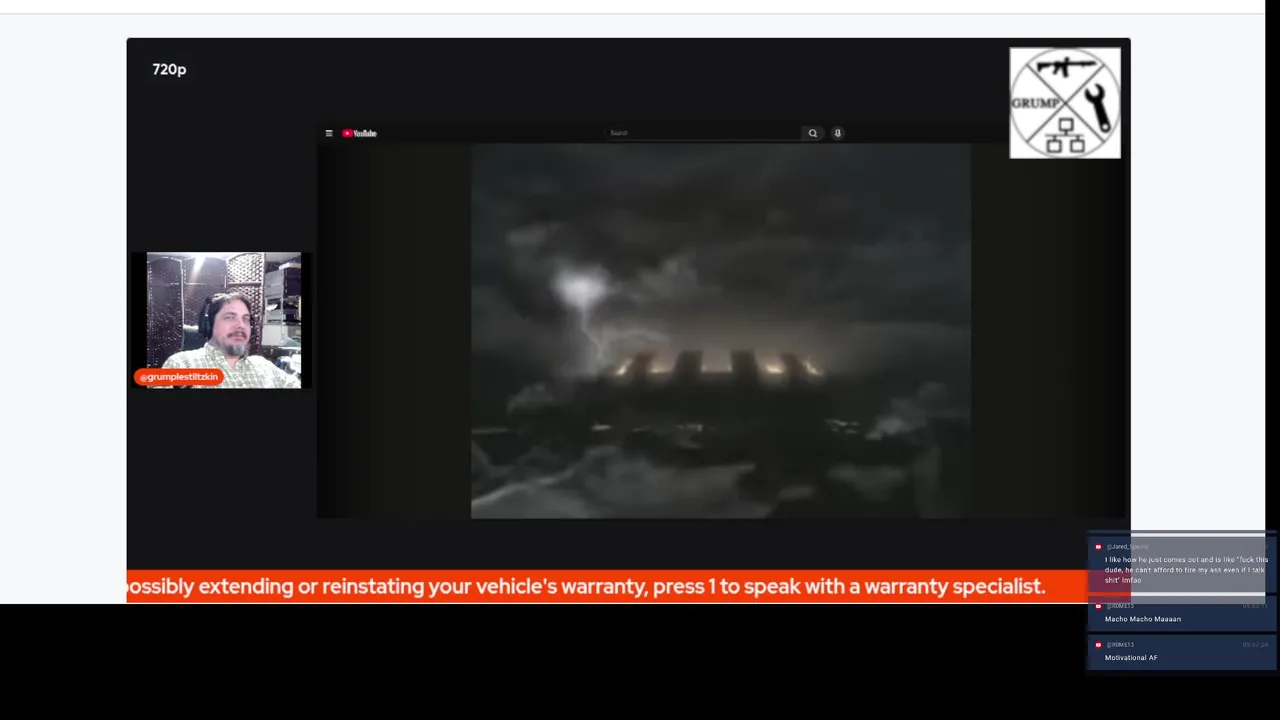Viewport: 1280px width, 720px height.
Task: Click the @grumplestiltzkin name tag
Action: pyautogui.click(x=179, y=377)
